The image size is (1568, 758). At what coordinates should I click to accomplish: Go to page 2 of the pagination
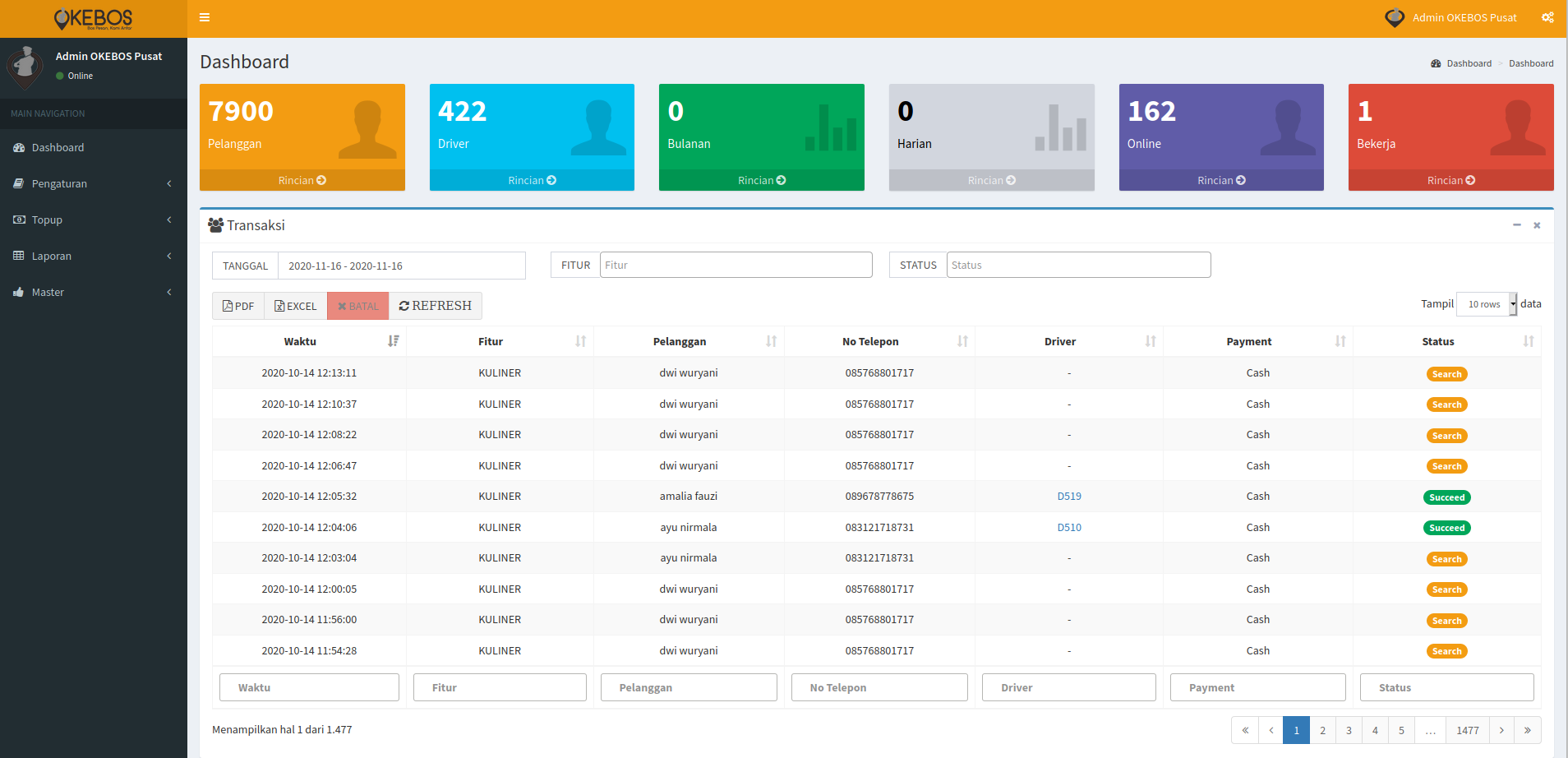click(x=1322, y=730)
